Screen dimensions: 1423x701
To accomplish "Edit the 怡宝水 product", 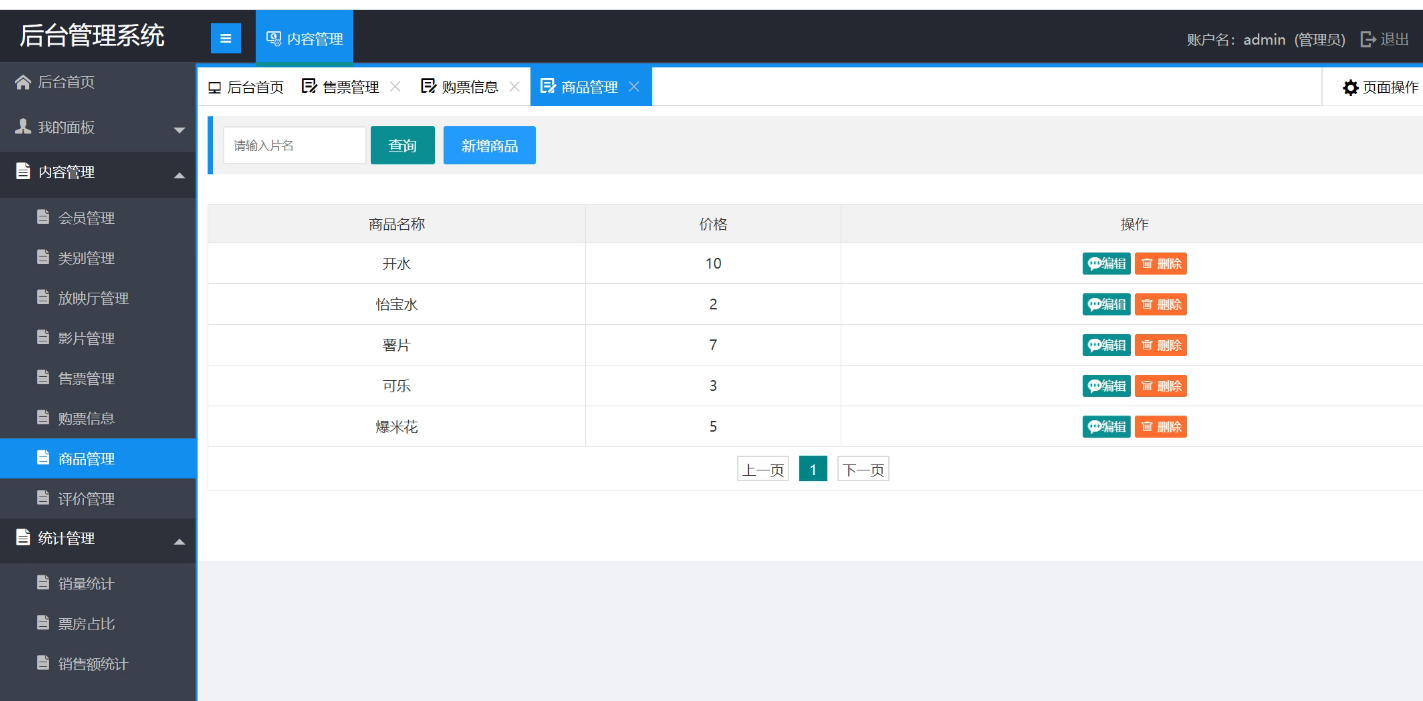I will click(1107, 304).
